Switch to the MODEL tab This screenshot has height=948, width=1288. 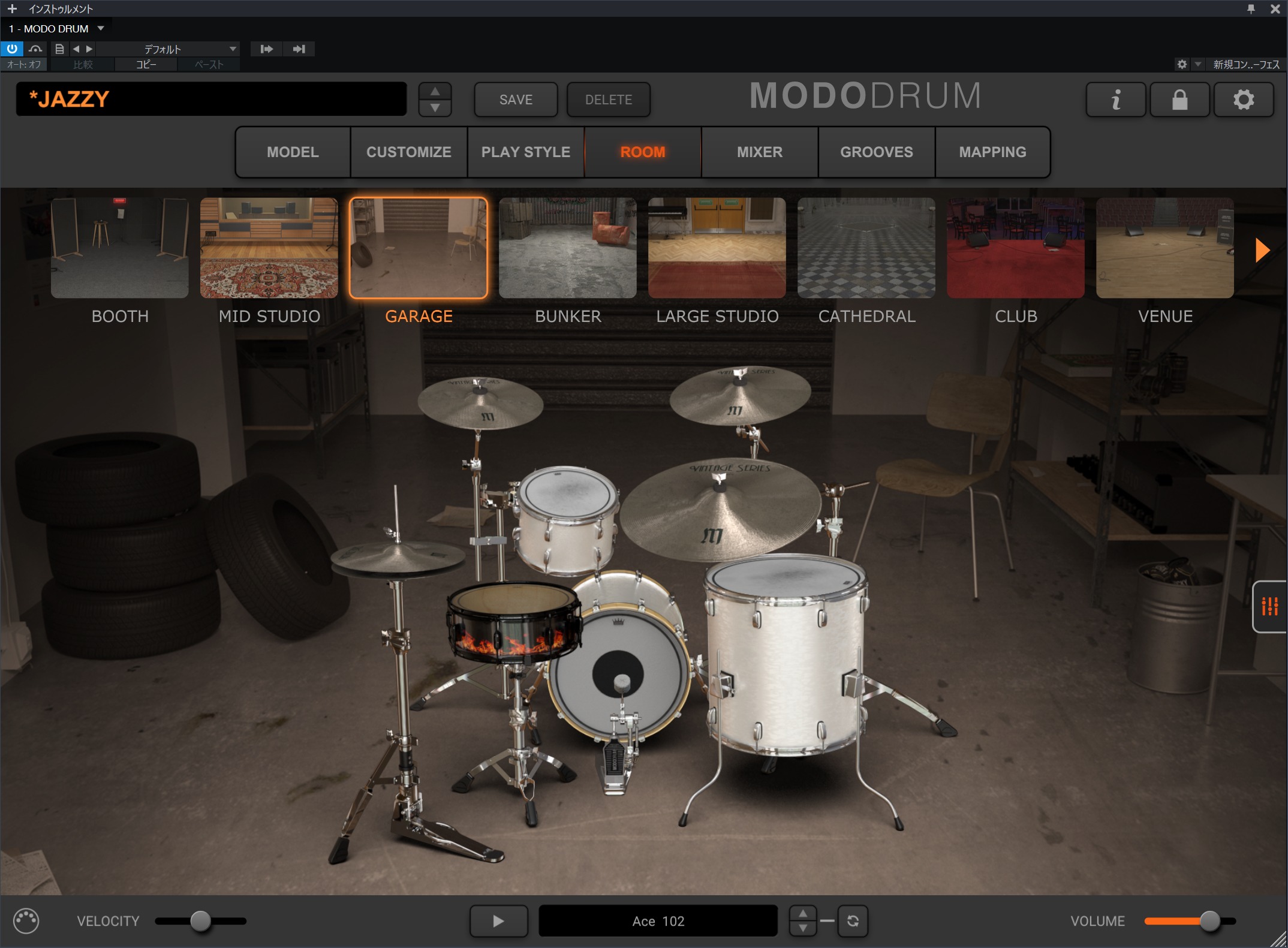coord(293,152)
